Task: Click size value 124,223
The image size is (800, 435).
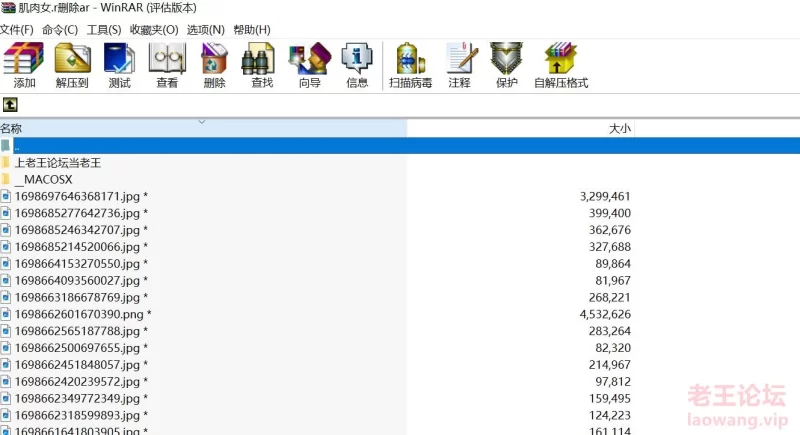Action: (610, 415)
